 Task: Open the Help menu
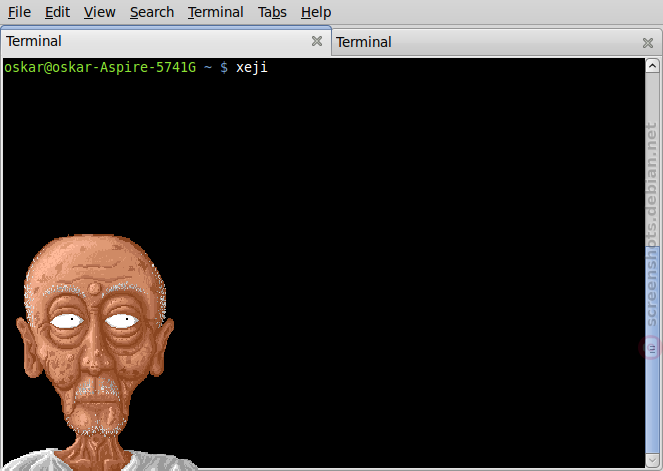(316, 12)
